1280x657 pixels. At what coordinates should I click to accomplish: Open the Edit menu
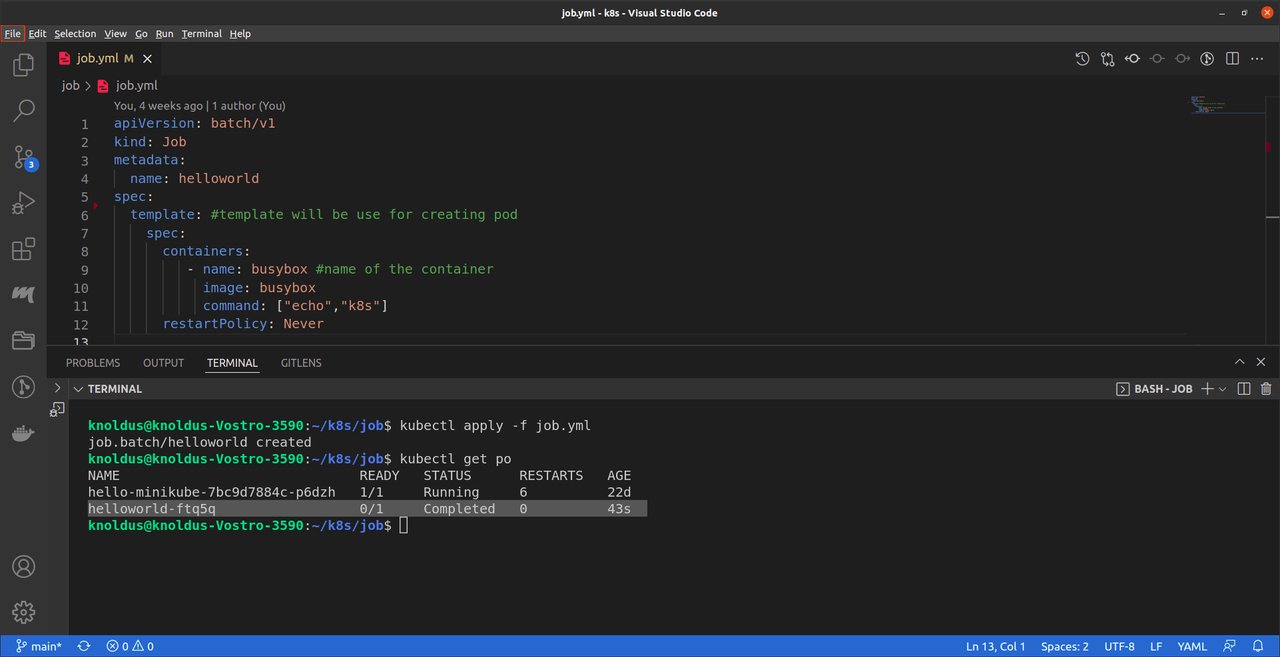point(37,34)
